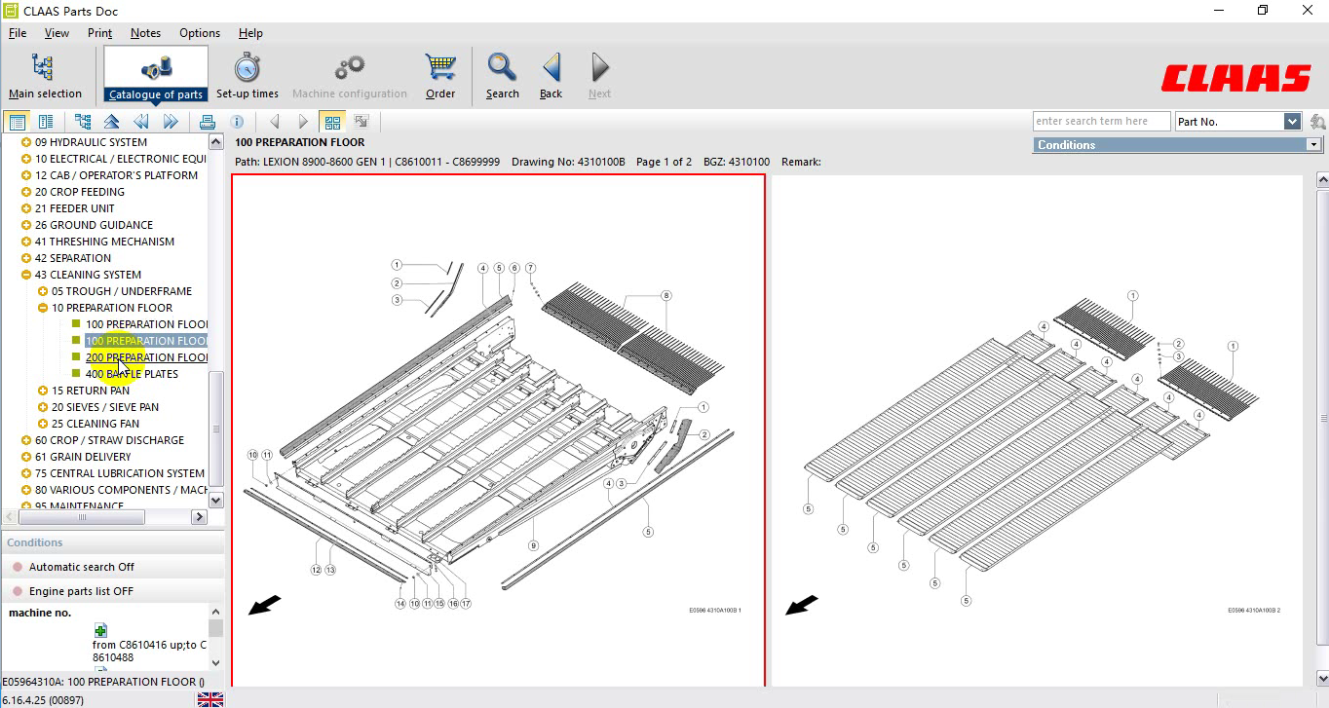This screenshot has height=708, width=1329.
Task: Switch to the single-column list view icon
Action: click(17, 122)
